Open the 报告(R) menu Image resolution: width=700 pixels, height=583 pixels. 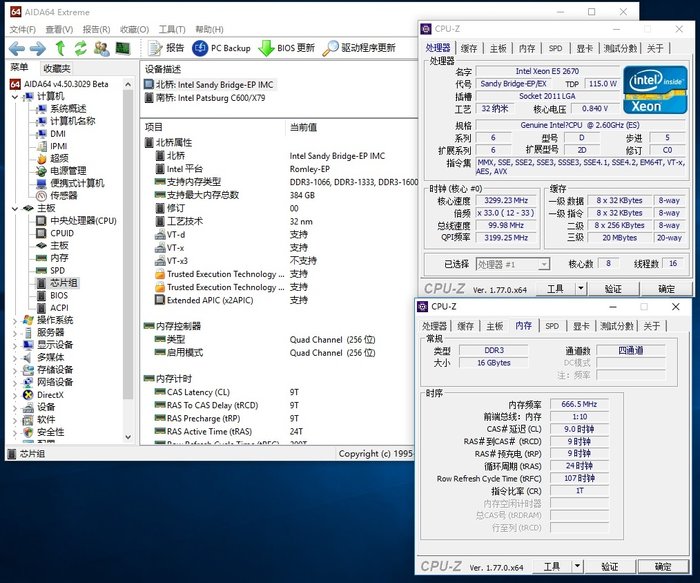point(96,29)
